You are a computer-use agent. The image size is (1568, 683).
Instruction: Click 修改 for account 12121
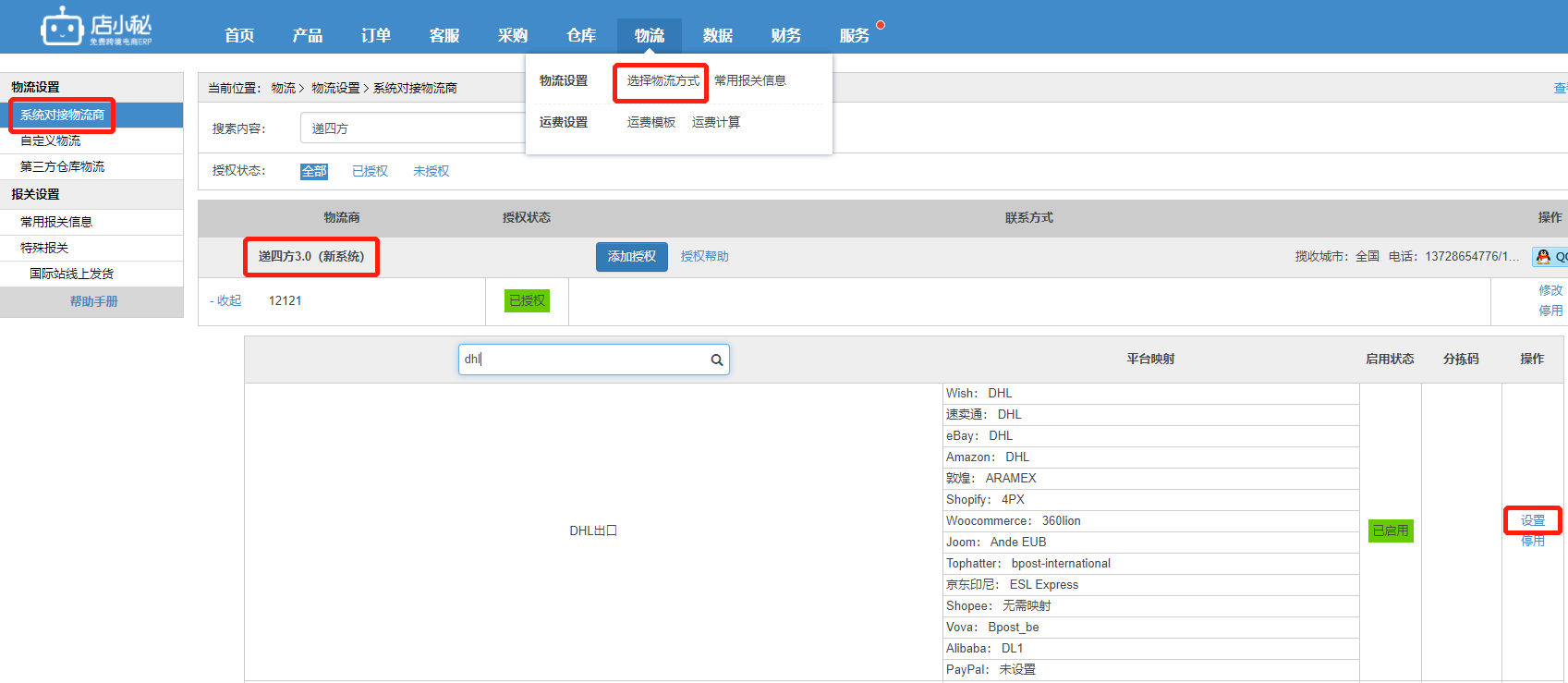tap(1550, 290)
